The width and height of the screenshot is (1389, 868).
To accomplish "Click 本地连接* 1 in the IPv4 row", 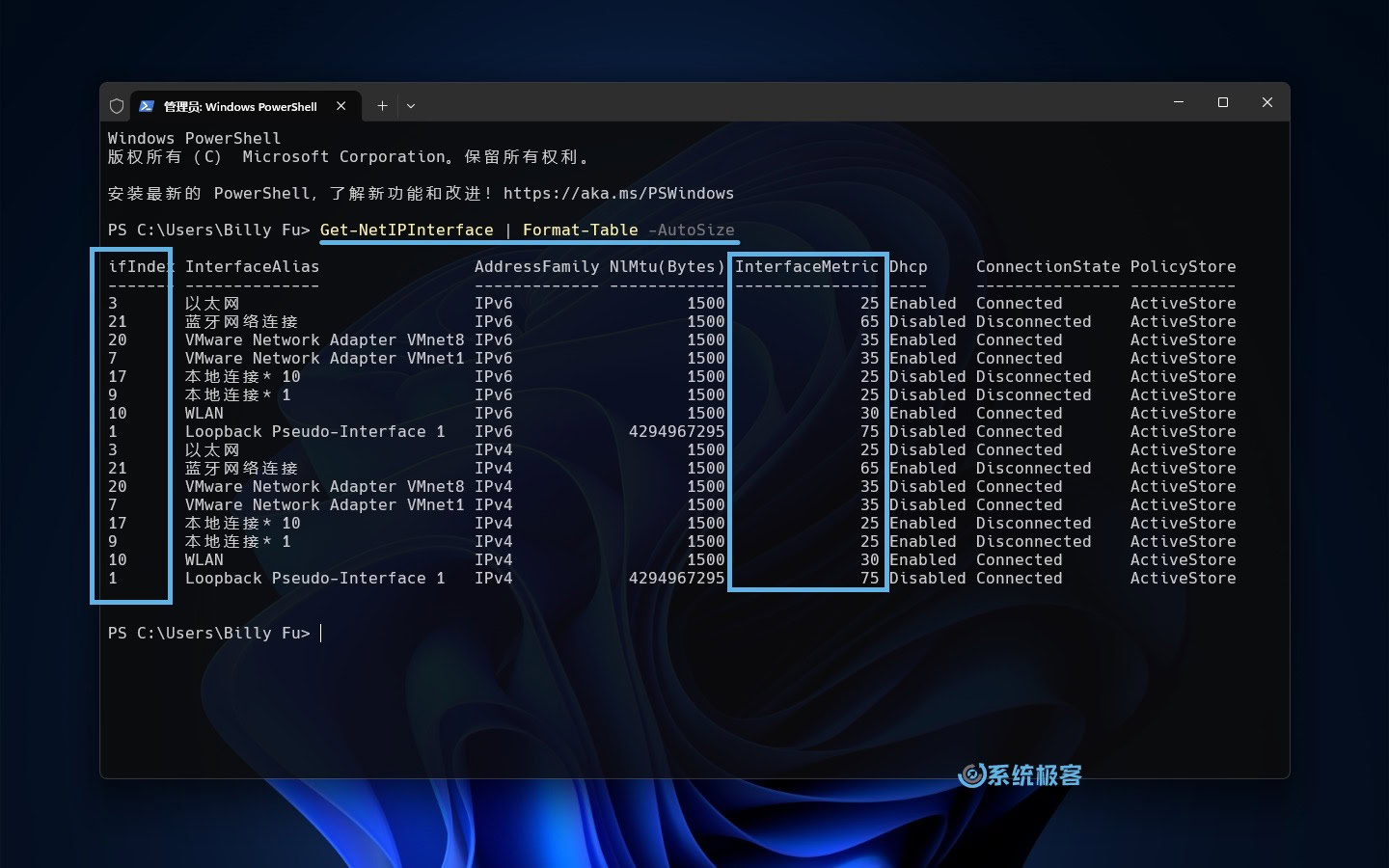I will [237, 541].
